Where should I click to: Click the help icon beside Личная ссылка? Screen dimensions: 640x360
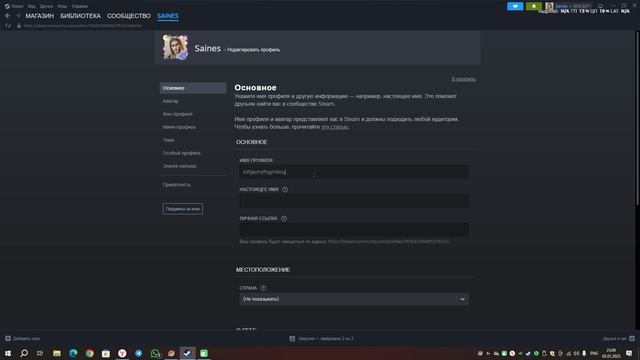pyautogui.click(x=284, y=218)
